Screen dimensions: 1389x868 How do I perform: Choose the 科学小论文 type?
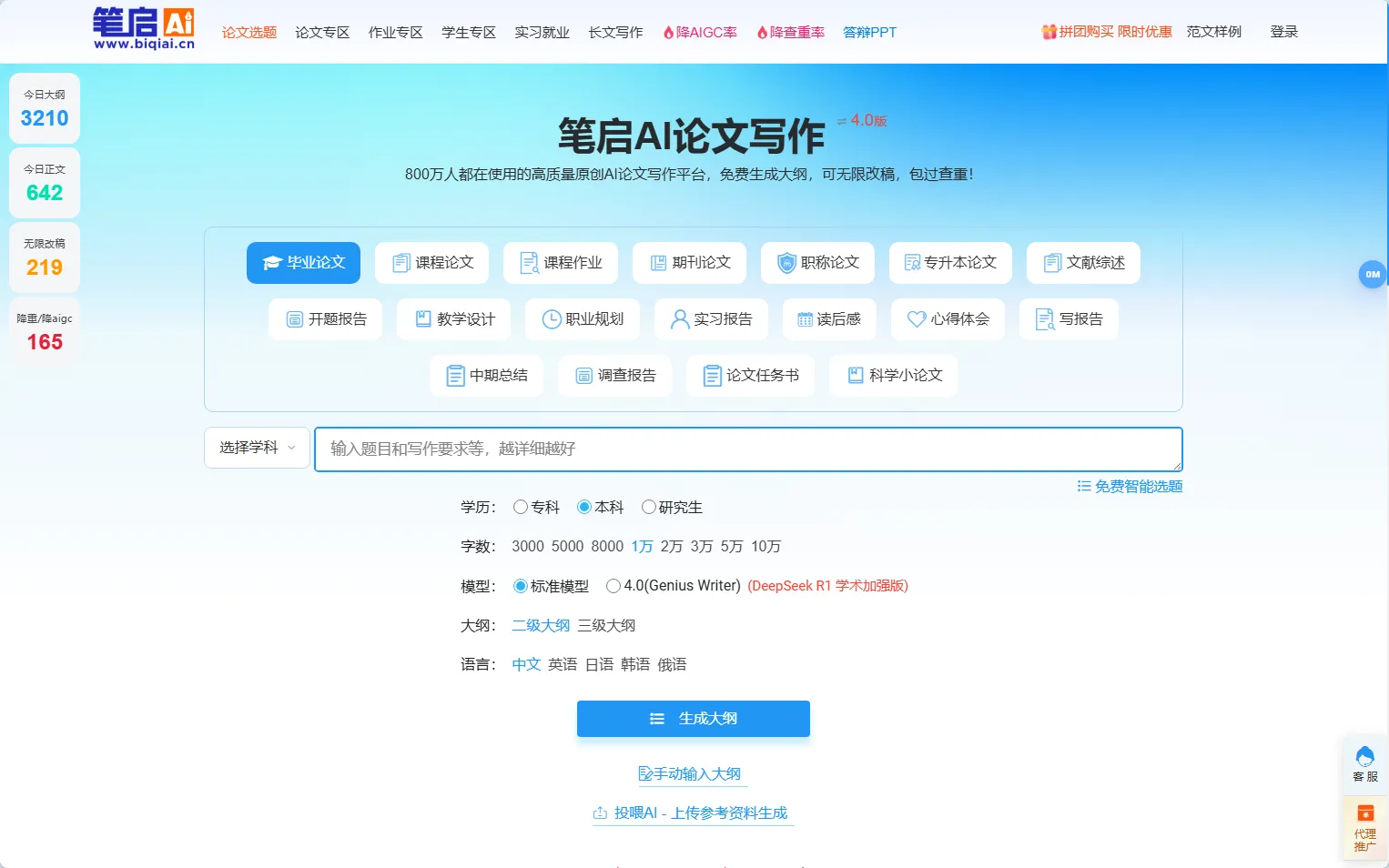tap(894, 376)
